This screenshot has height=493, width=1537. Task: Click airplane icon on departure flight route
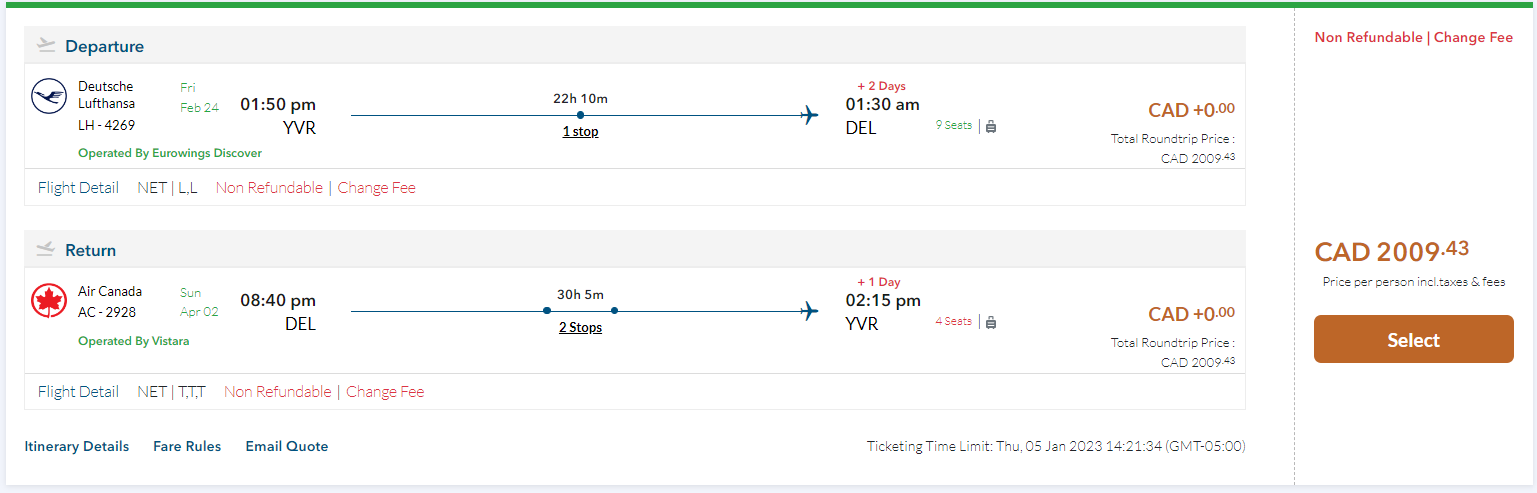point(809,116)
